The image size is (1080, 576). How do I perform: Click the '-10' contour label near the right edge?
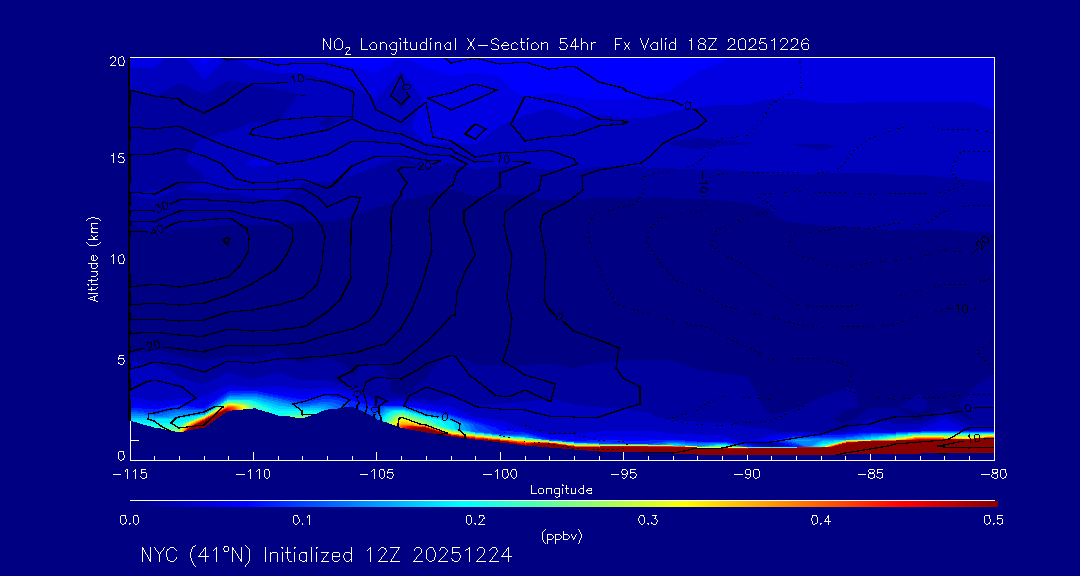pos(957,309)
